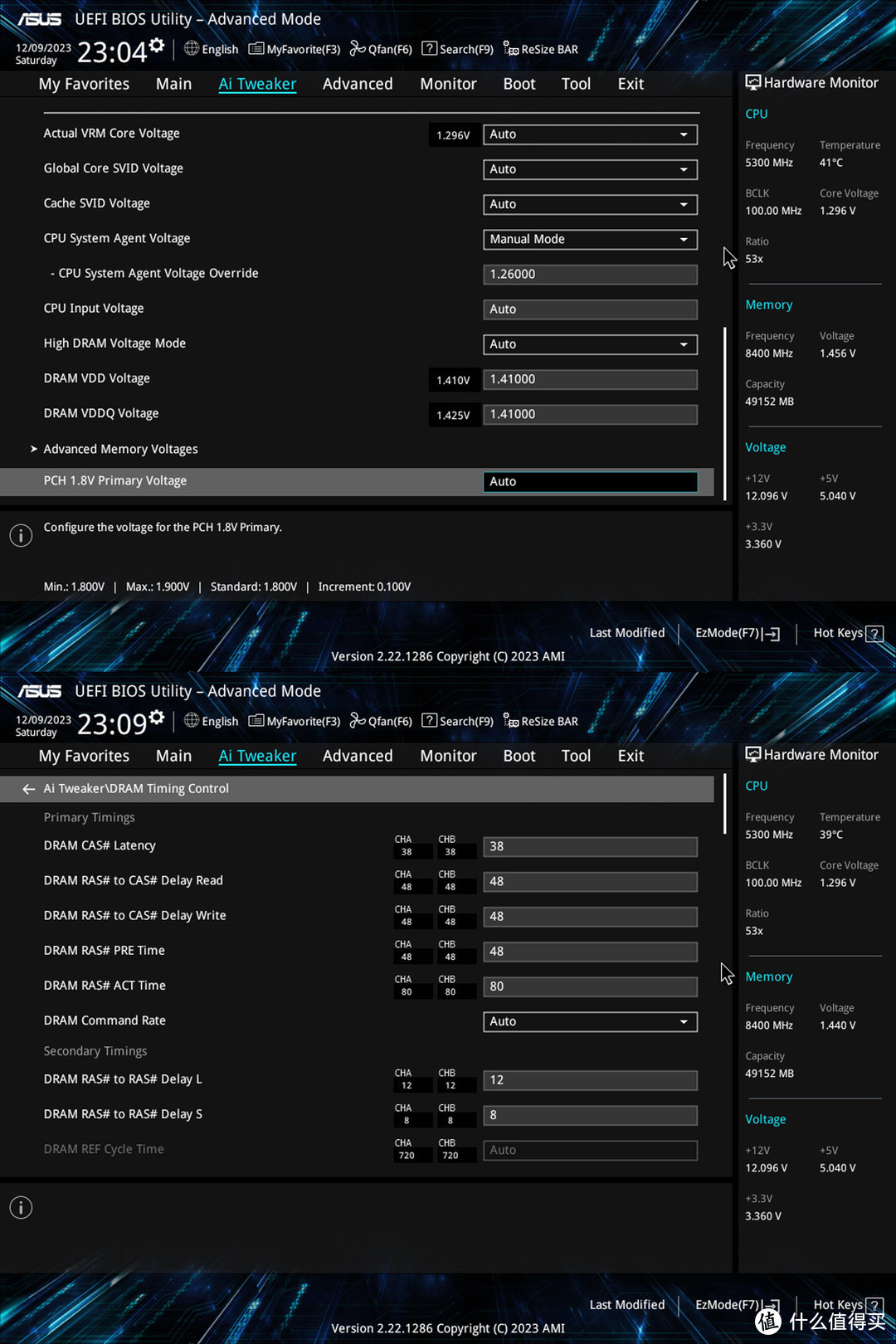Click the back arrow next to Ai Tweaker\DRAM Timing Control

28,789
